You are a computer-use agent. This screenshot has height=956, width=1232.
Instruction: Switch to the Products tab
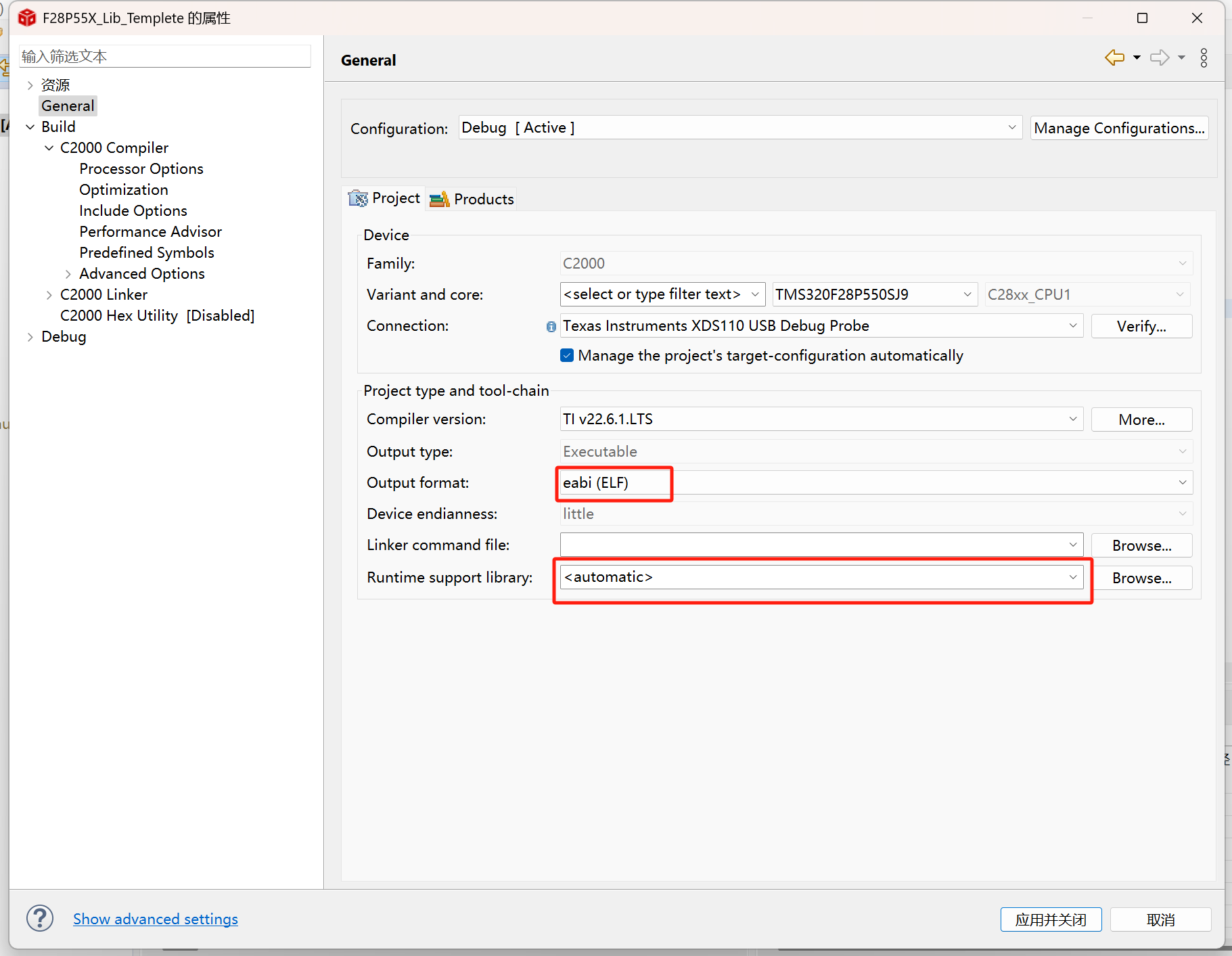pos(472,199)
